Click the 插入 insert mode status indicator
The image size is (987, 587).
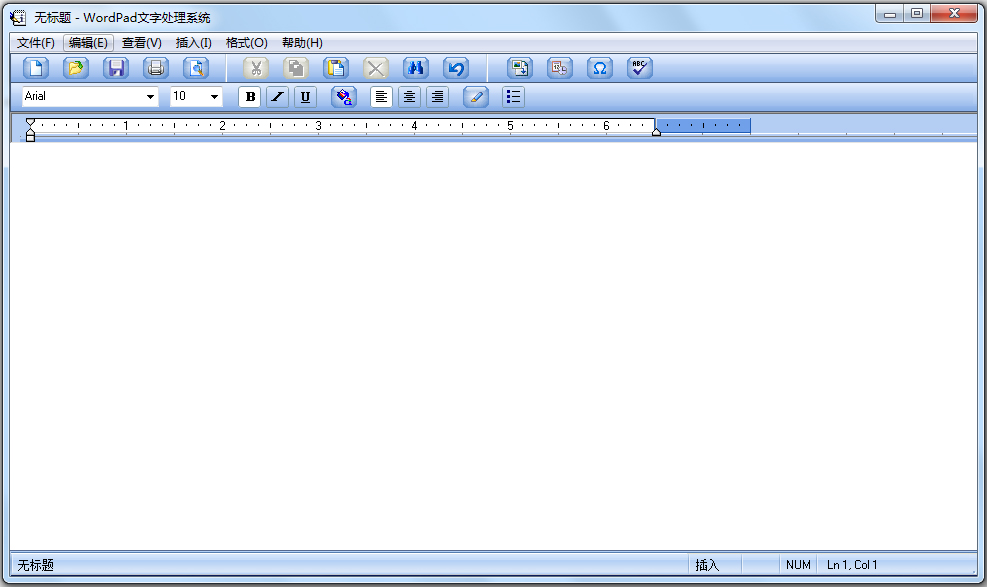(707, 565)
